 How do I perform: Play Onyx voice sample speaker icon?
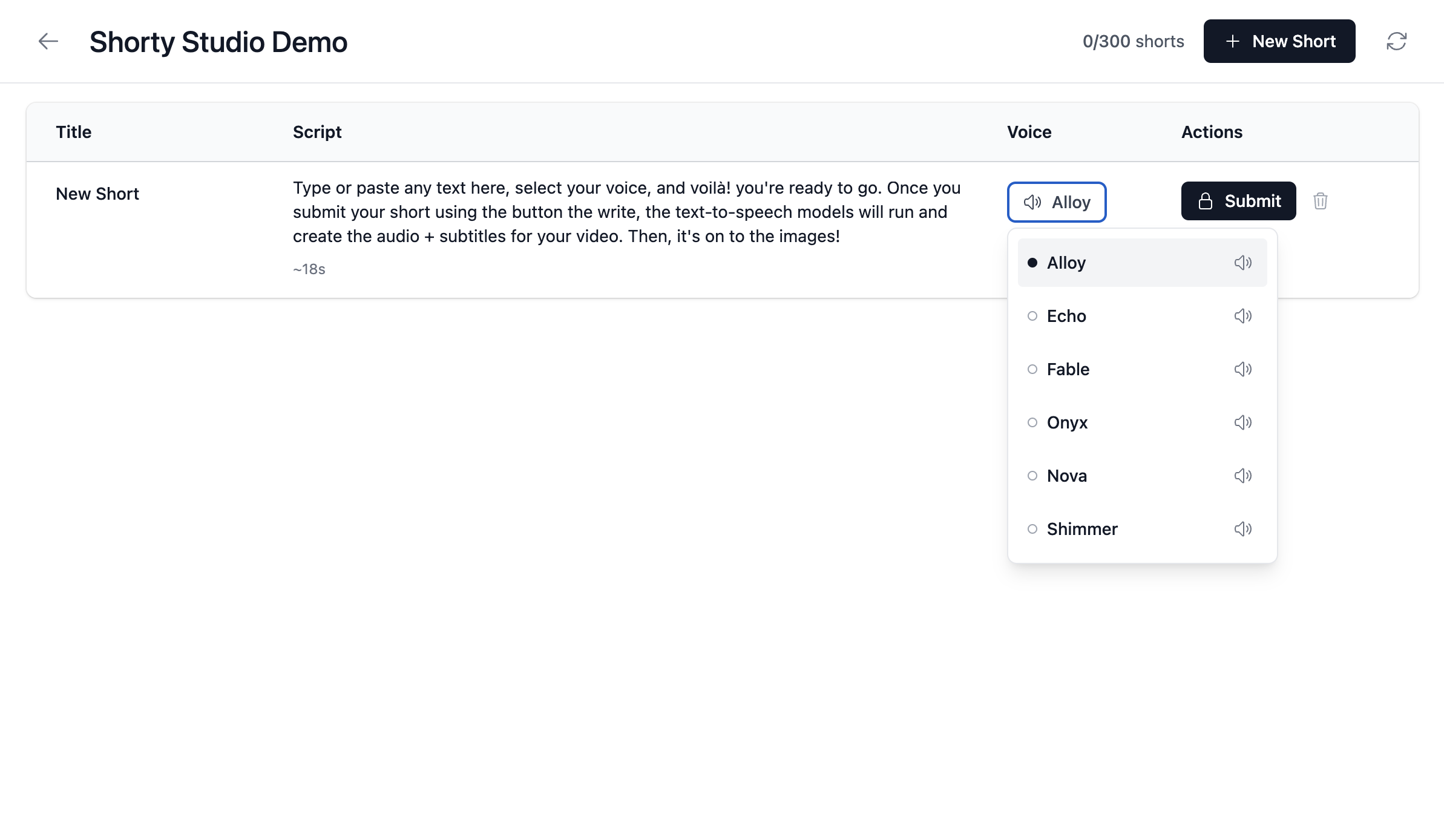[1242, 422]
